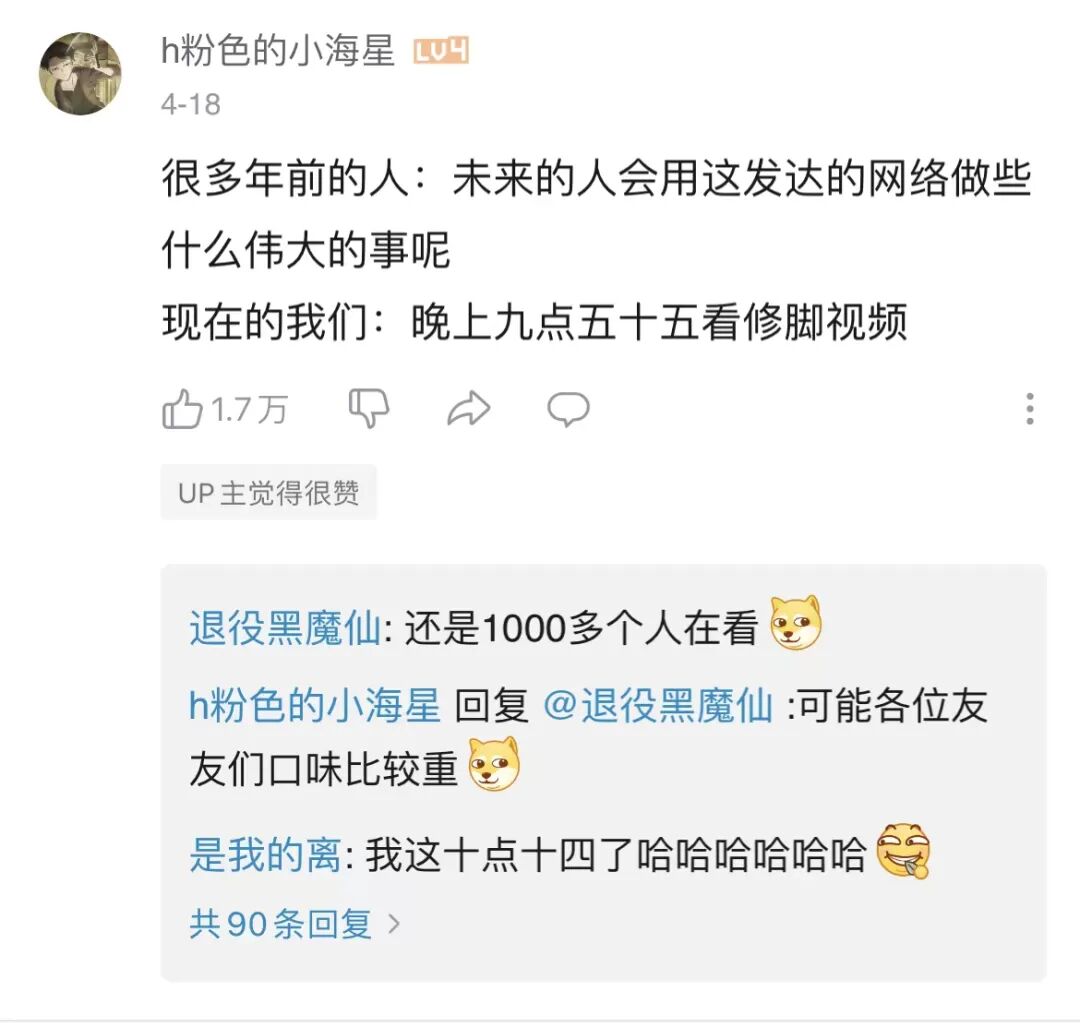Open h粉色的小海星 profile from top username

point(278,51)
